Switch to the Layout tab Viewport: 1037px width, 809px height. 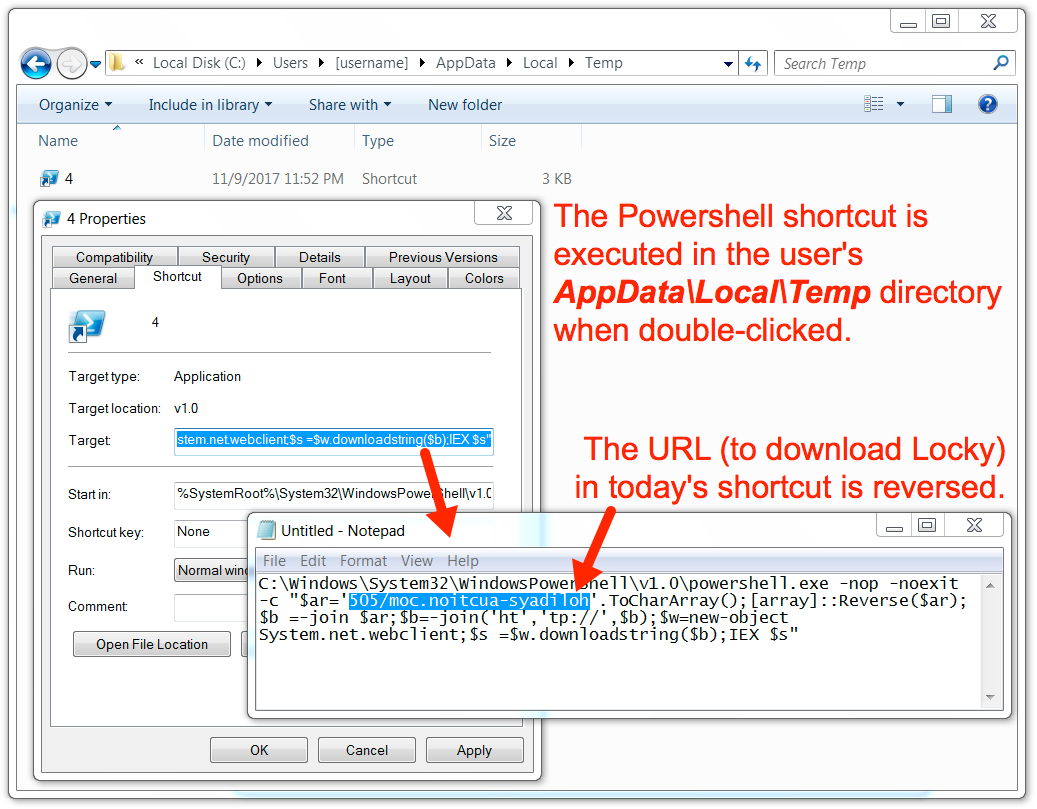click(x=410, y=278)
